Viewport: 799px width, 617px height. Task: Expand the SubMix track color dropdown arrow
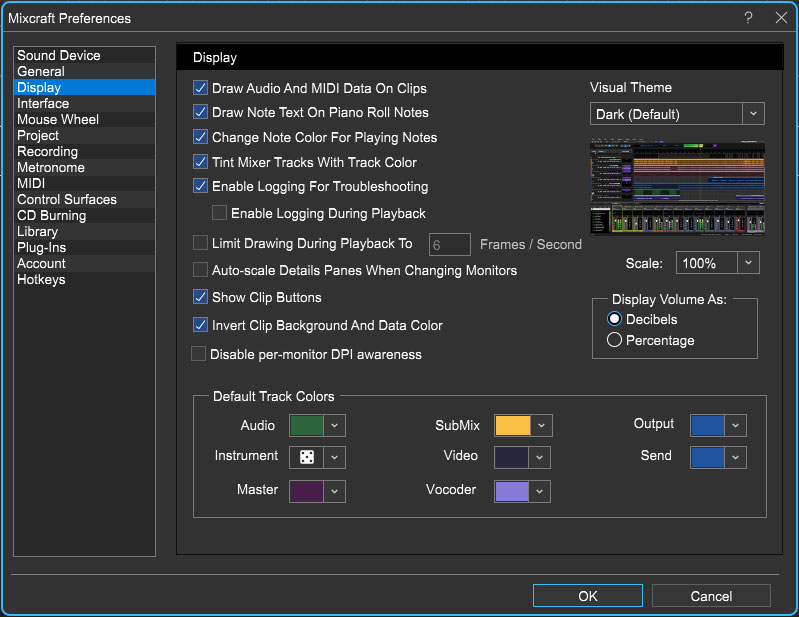[541, 425]
